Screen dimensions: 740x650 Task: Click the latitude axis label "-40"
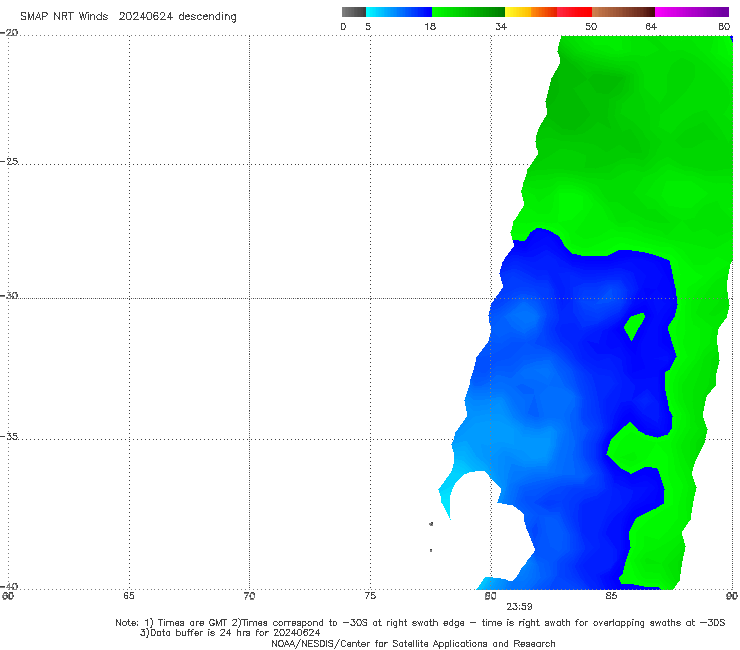(x=9, y=586)
